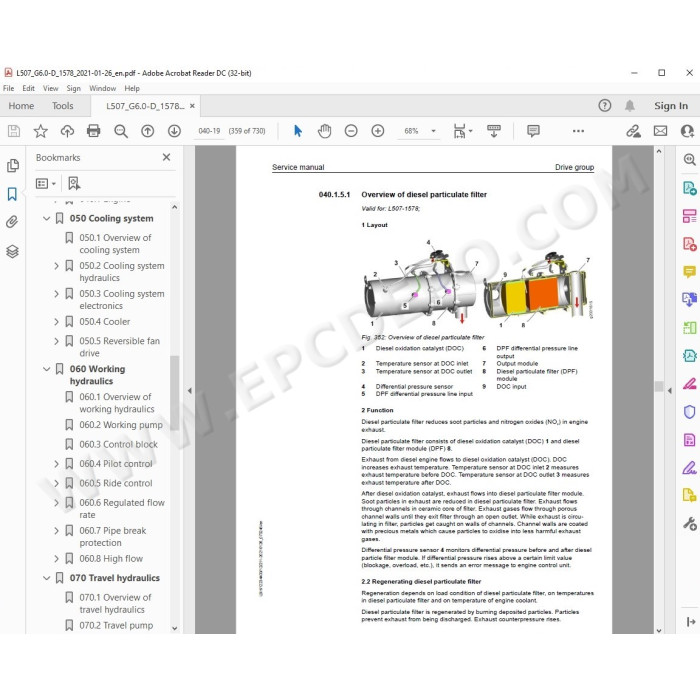Viewport: 700px width, 700px height.
Task: Open the zoom level dropdown arrow
Action: point(433,131)
